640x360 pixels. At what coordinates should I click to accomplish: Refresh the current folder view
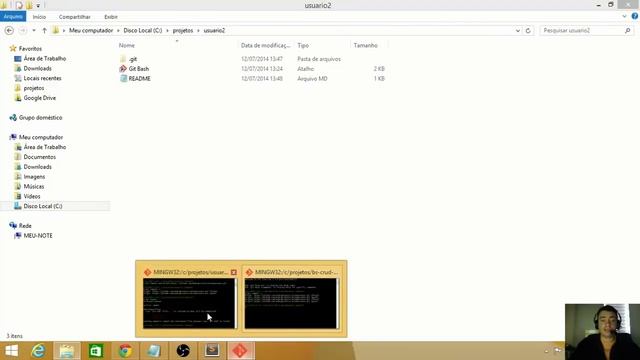[x=528, y=31]
